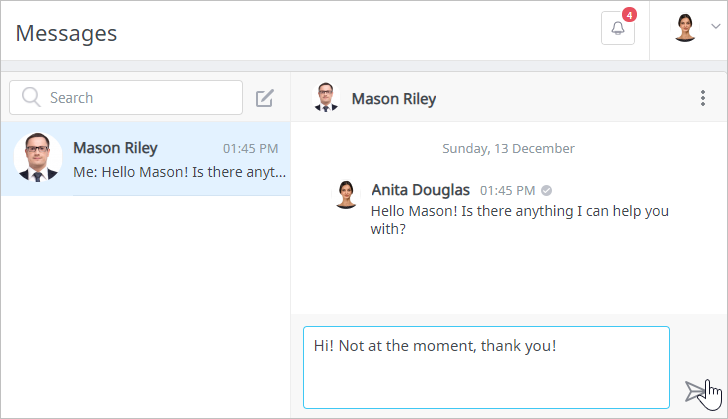The width and height of the screenshot is (728, 419).
Task: Click into the message reply text box
Action: point(486,367)
